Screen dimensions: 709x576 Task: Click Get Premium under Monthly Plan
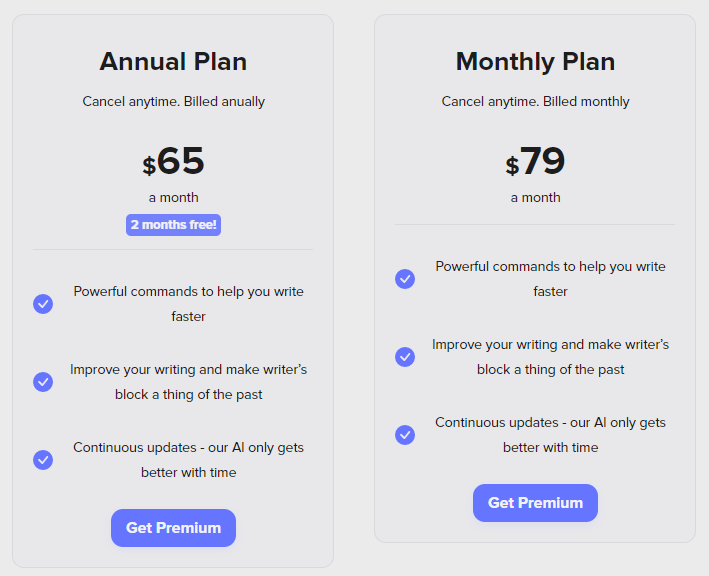(535, 503)
